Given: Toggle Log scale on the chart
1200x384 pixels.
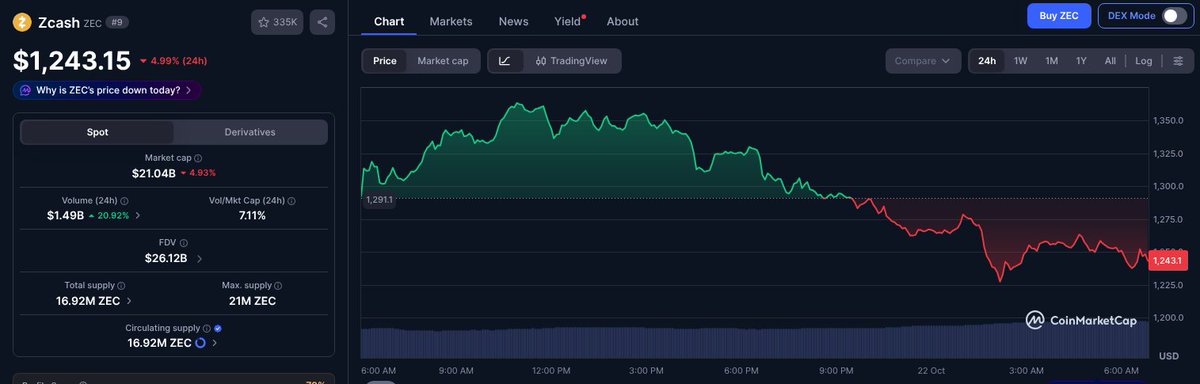Looking at the screenshot, I should 1144,61.
